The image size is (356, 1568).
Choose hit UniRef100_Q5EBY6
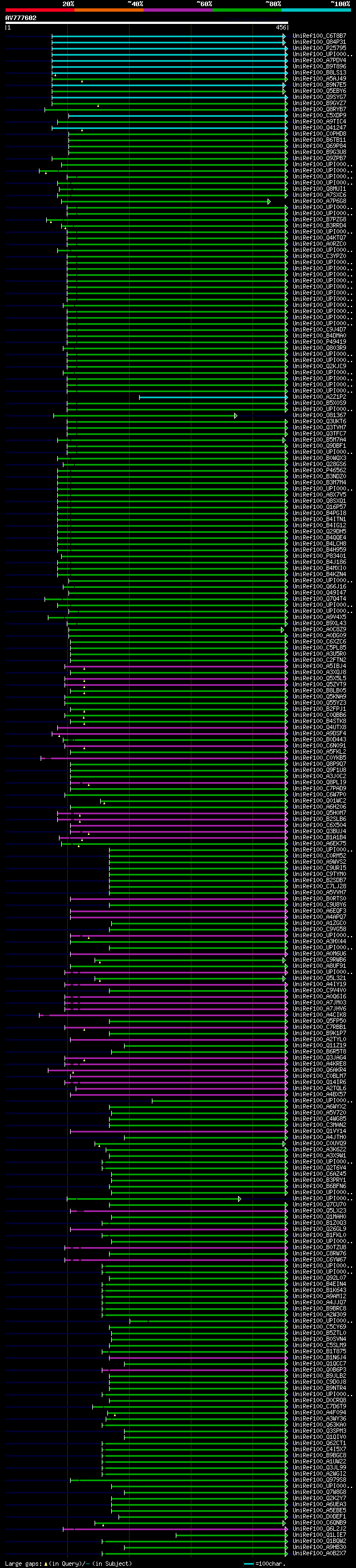(319, 91)
